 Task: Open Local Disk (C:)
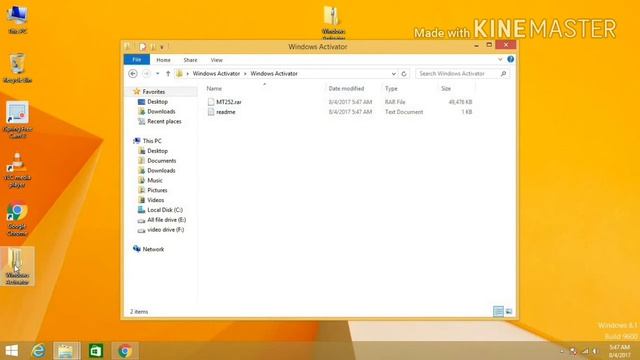tap(164, 210)
